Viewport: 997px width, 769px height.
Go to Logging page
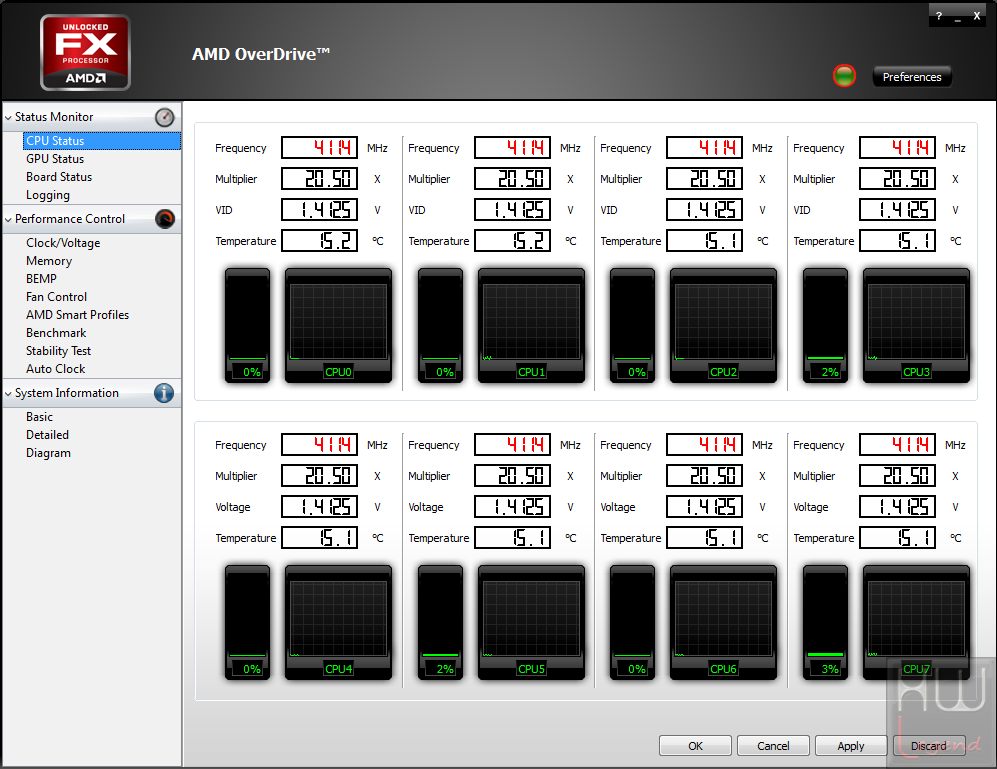click(48, 195)
